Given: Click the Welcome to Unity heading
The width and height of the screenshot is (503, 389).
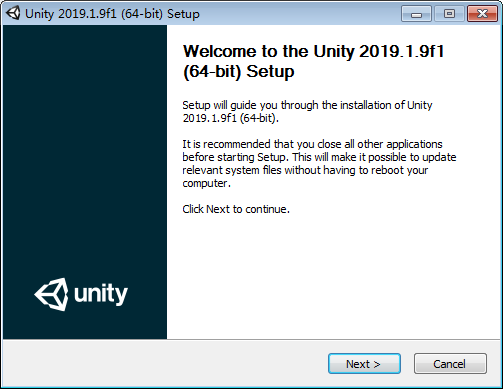Looking at the screenshot, I should click(313, 61).
